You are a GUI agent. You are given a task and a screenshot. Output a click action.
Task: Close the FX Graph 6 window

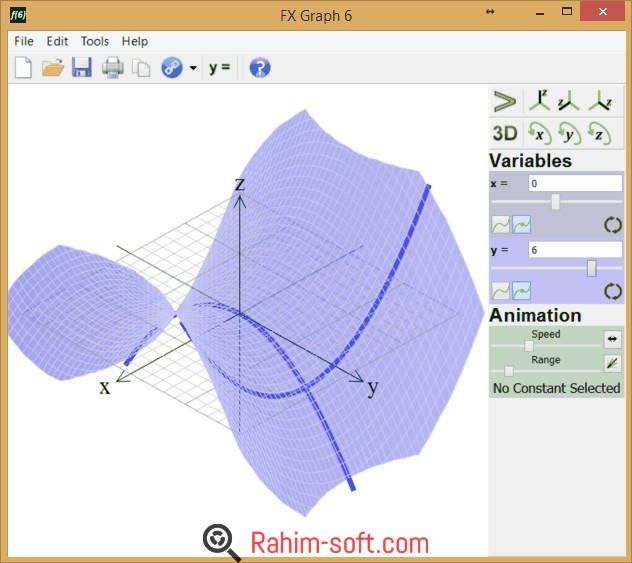click(603, 12)
